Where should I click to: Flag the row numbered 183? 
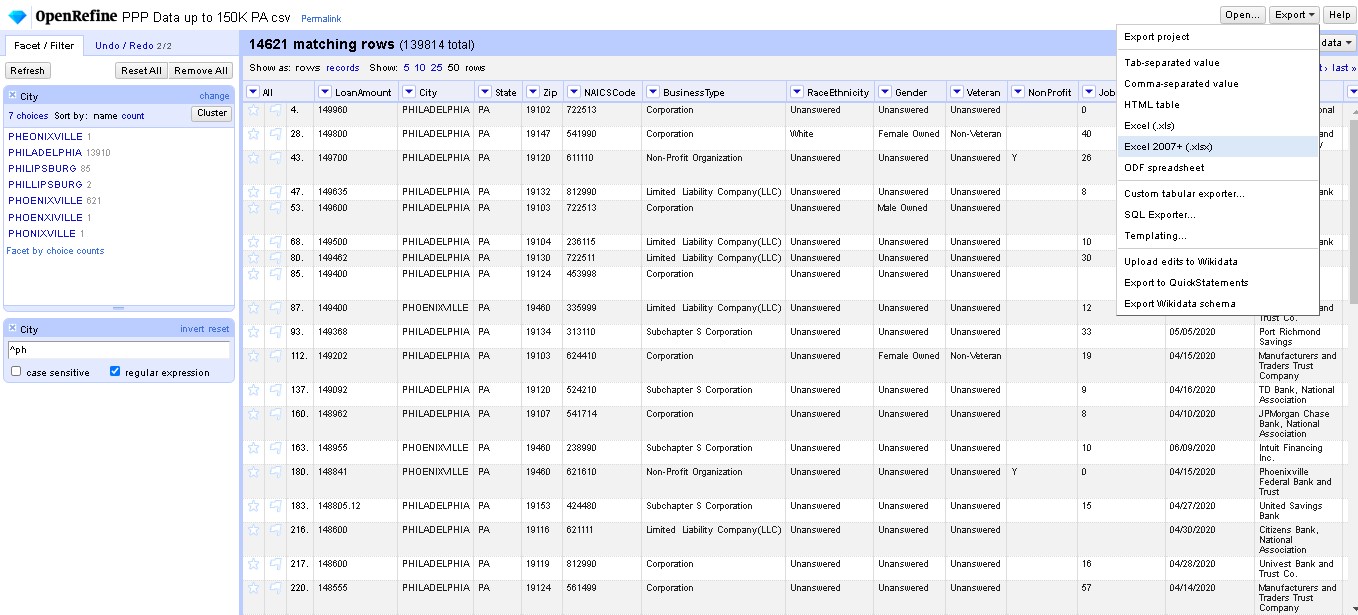[x=275, y=506]
